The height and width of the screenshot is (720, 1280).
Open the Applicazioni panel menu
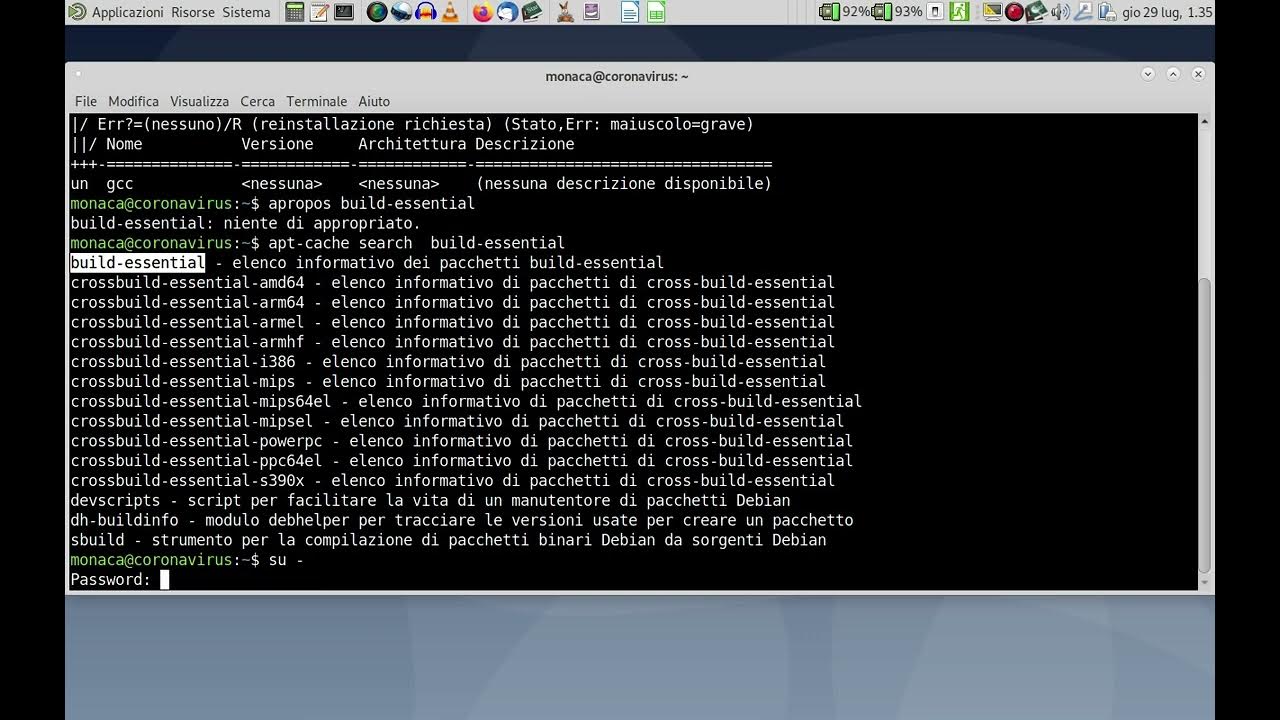(127, 12)
